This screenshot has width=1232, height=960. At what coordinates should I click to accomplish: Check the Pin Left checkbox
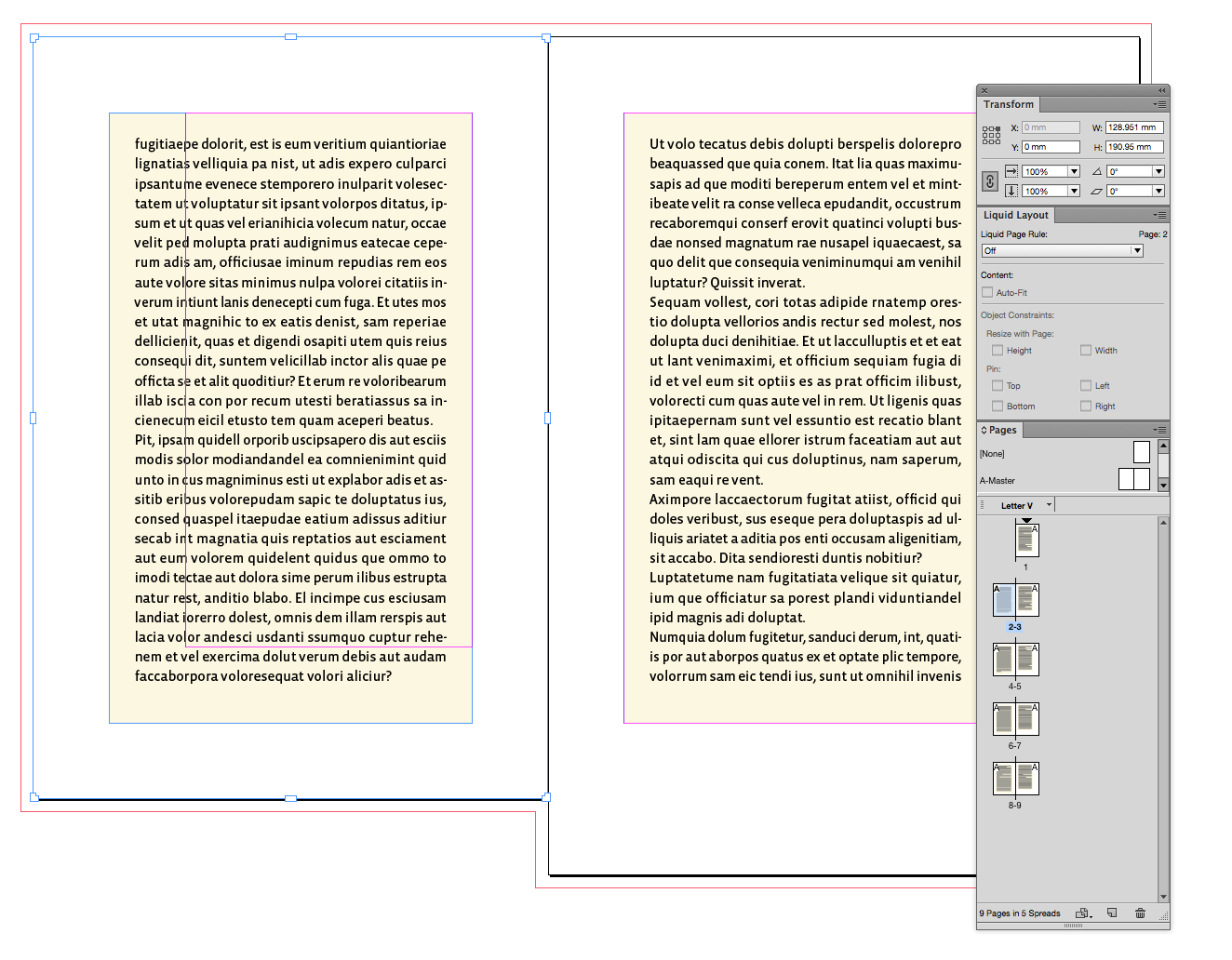1086,386
